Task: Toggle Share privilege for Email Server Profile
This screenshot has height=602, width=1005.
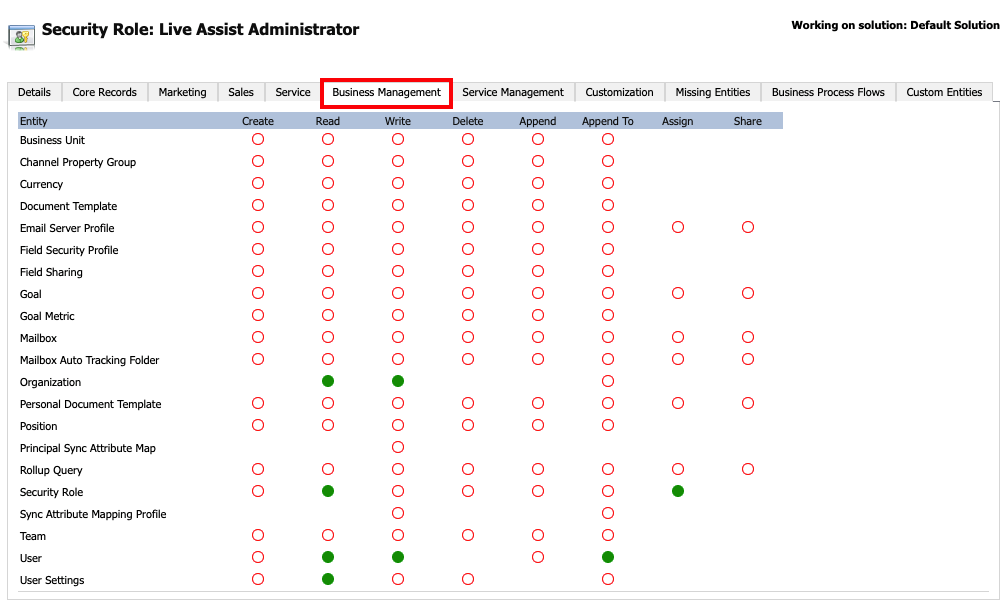Action: click(x=748, y=228)
